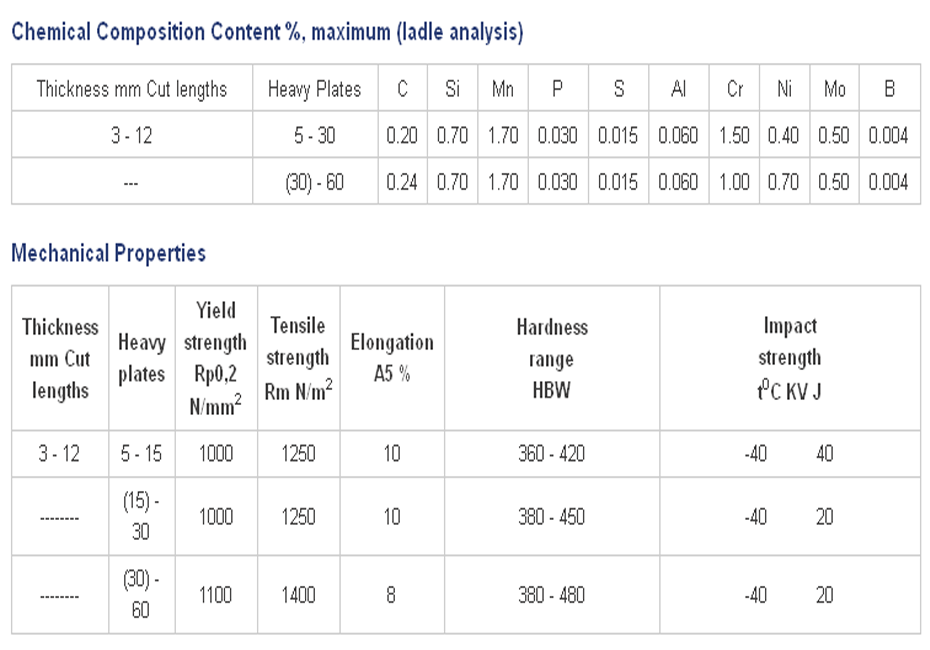Click the 360 - 420 hardness value
Screen dimensions: 930x650
click(552, 454)
